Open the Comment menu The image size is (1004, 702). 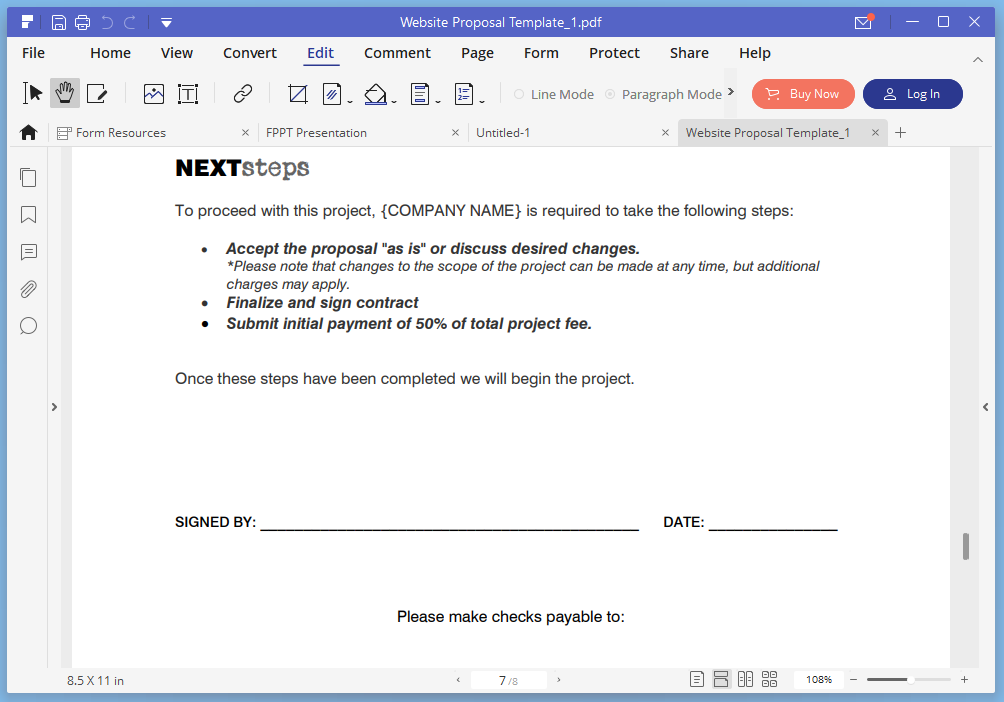click(397, 53)
